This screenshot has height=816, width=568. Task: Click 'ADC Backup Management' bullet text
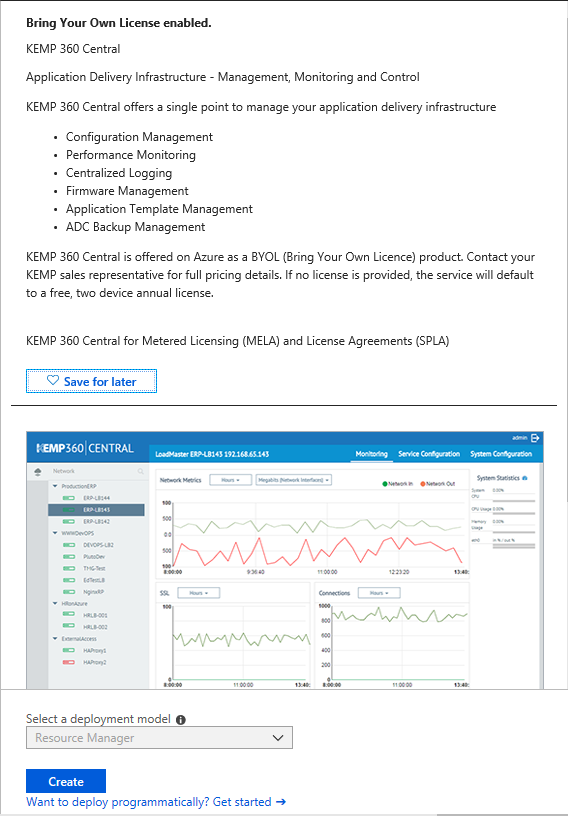pyautogui.click(x=135, y=227)
